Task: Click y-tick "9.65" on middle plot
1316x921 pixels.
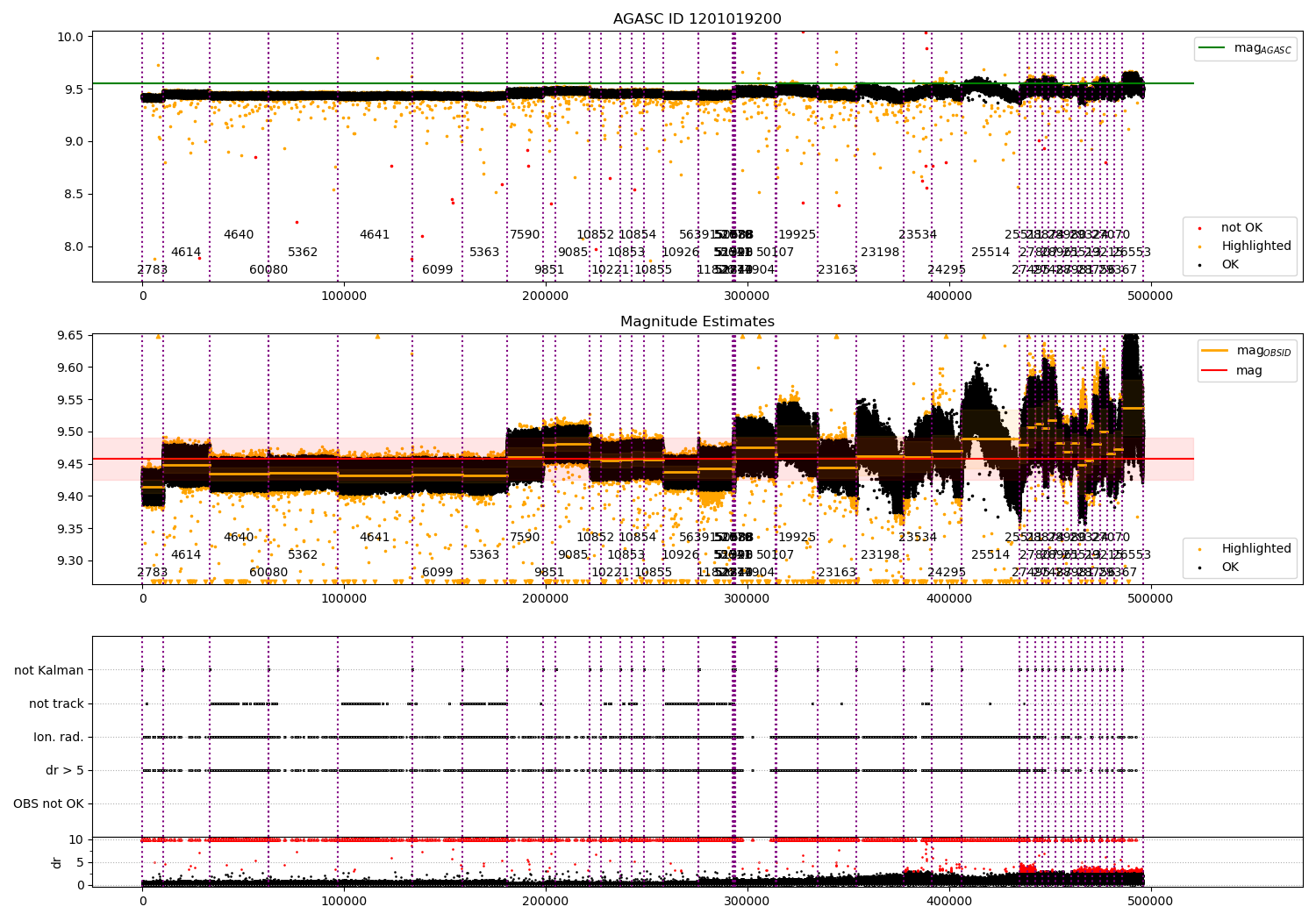Action: pyautogui.click(x=70, y=336)
